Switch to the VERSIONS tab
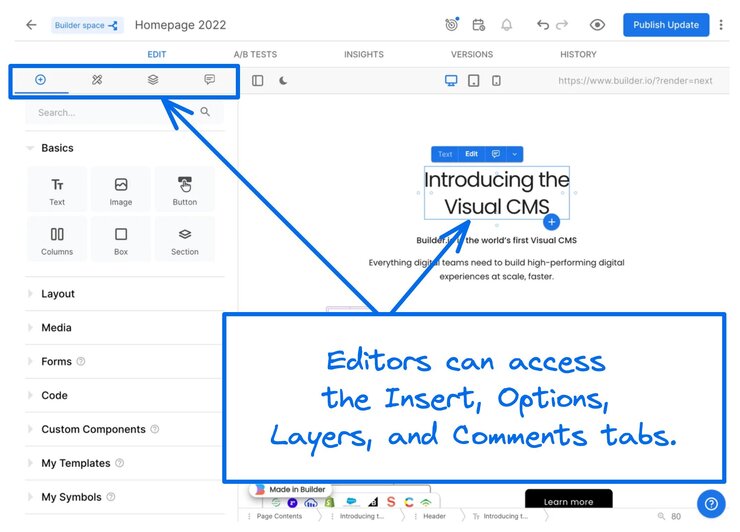The height and width of the screenshot is (532, 740). coord(472,54)
